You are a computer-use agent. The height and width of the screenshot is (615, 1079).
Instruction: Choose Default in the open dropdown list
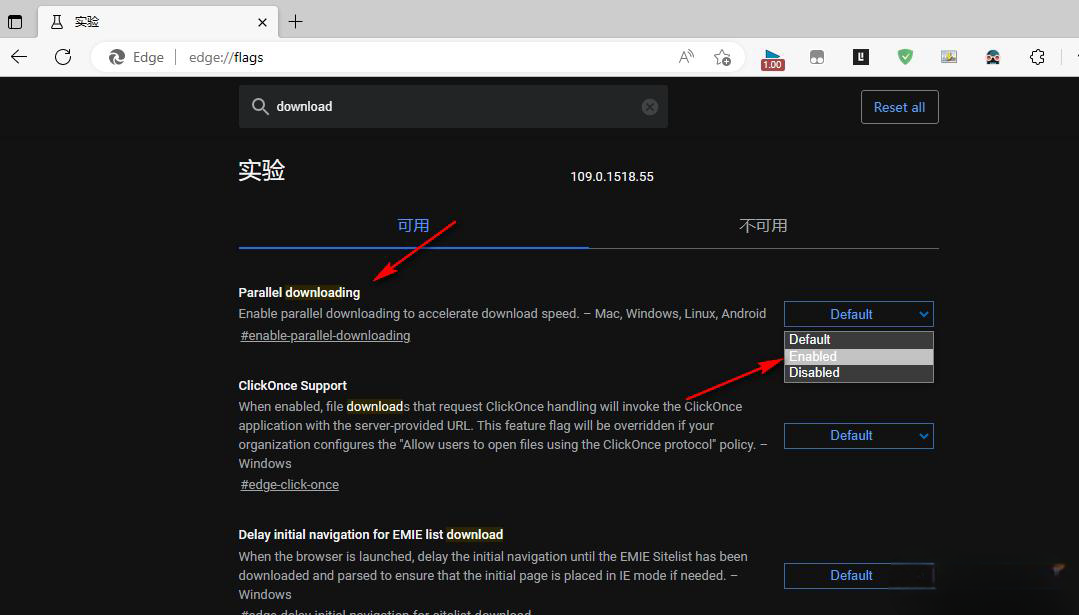point(859,340)
